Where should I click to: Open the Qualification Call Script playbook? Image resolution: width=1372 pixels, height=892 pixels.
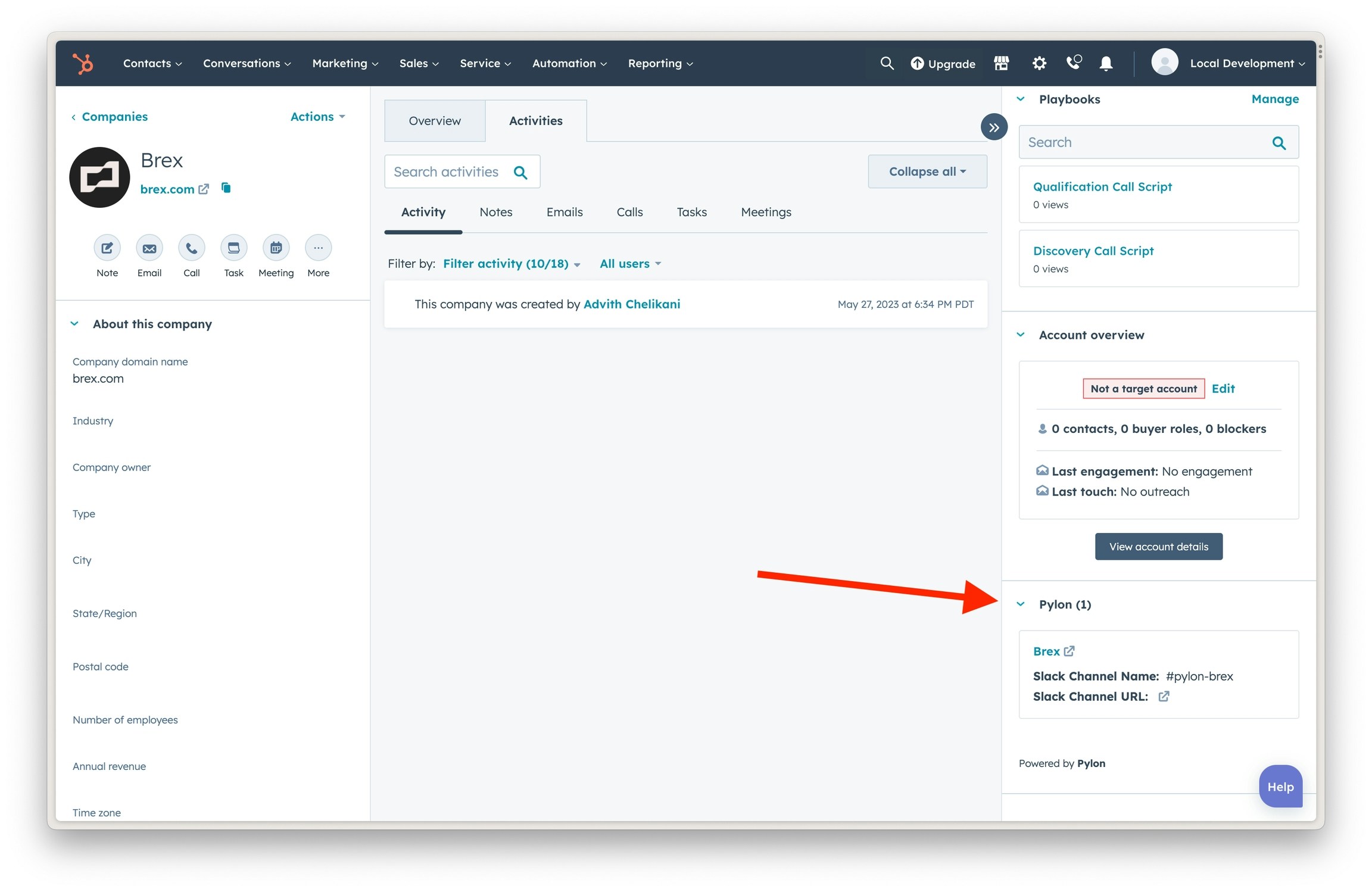[1102, 187]
